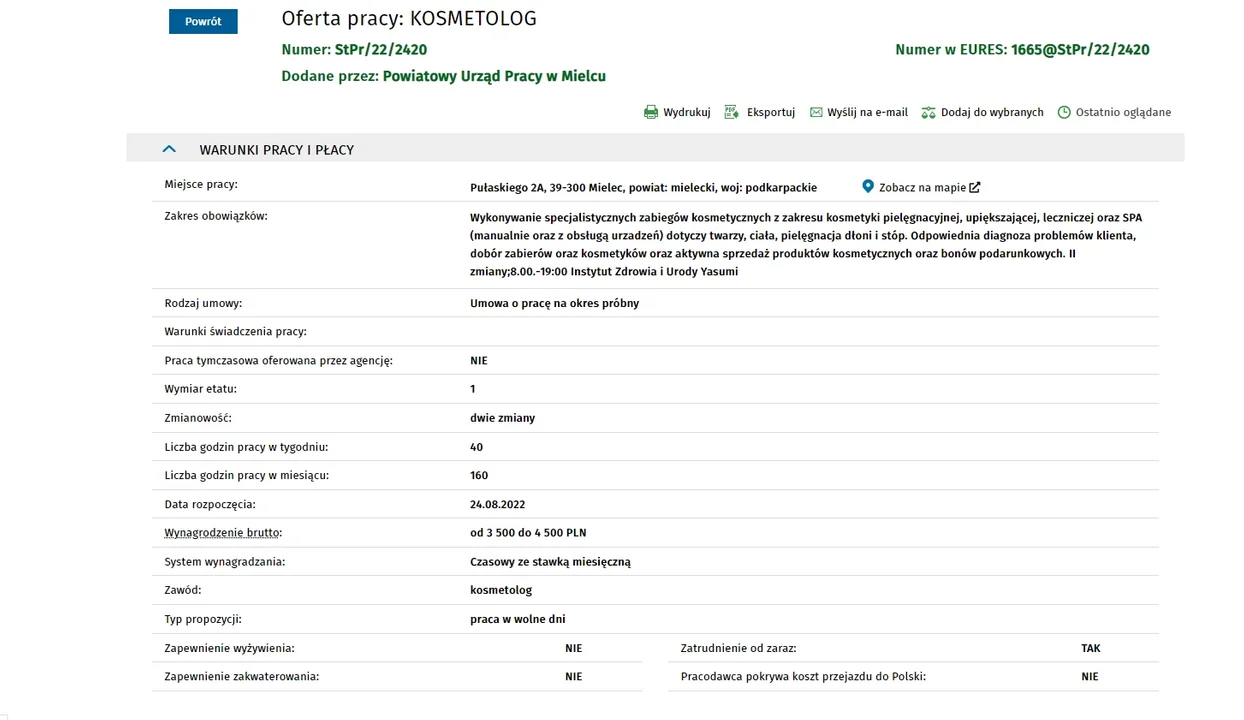The height and width of the screenshot is (720, 1244).
Task: Click the Wynagrodzenie brutto label
Action: [x=223, y=533]
